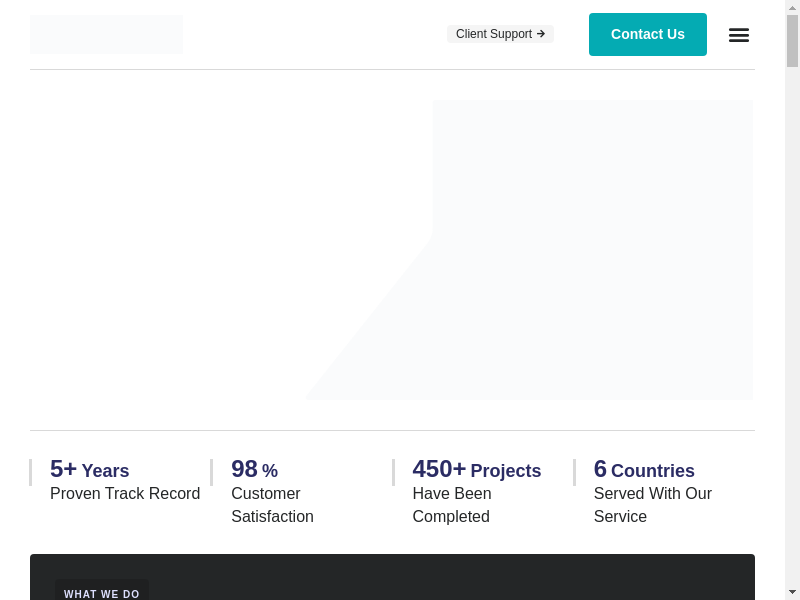This screenshot has width=800, height=600.
Task: Select the "98 %" stat heading
Action: [254, 470]
